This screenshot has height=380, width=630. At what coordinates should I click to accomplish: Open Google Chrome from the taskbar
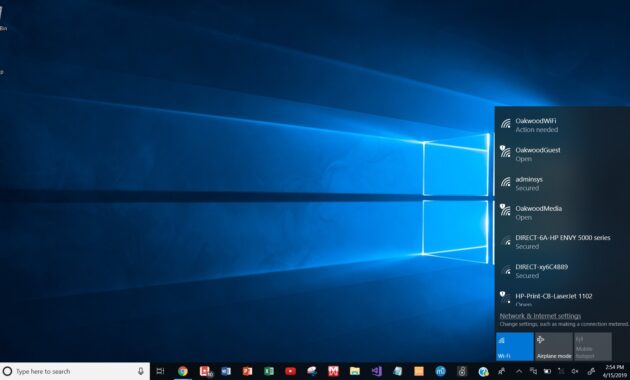click(x=183, y=371)
